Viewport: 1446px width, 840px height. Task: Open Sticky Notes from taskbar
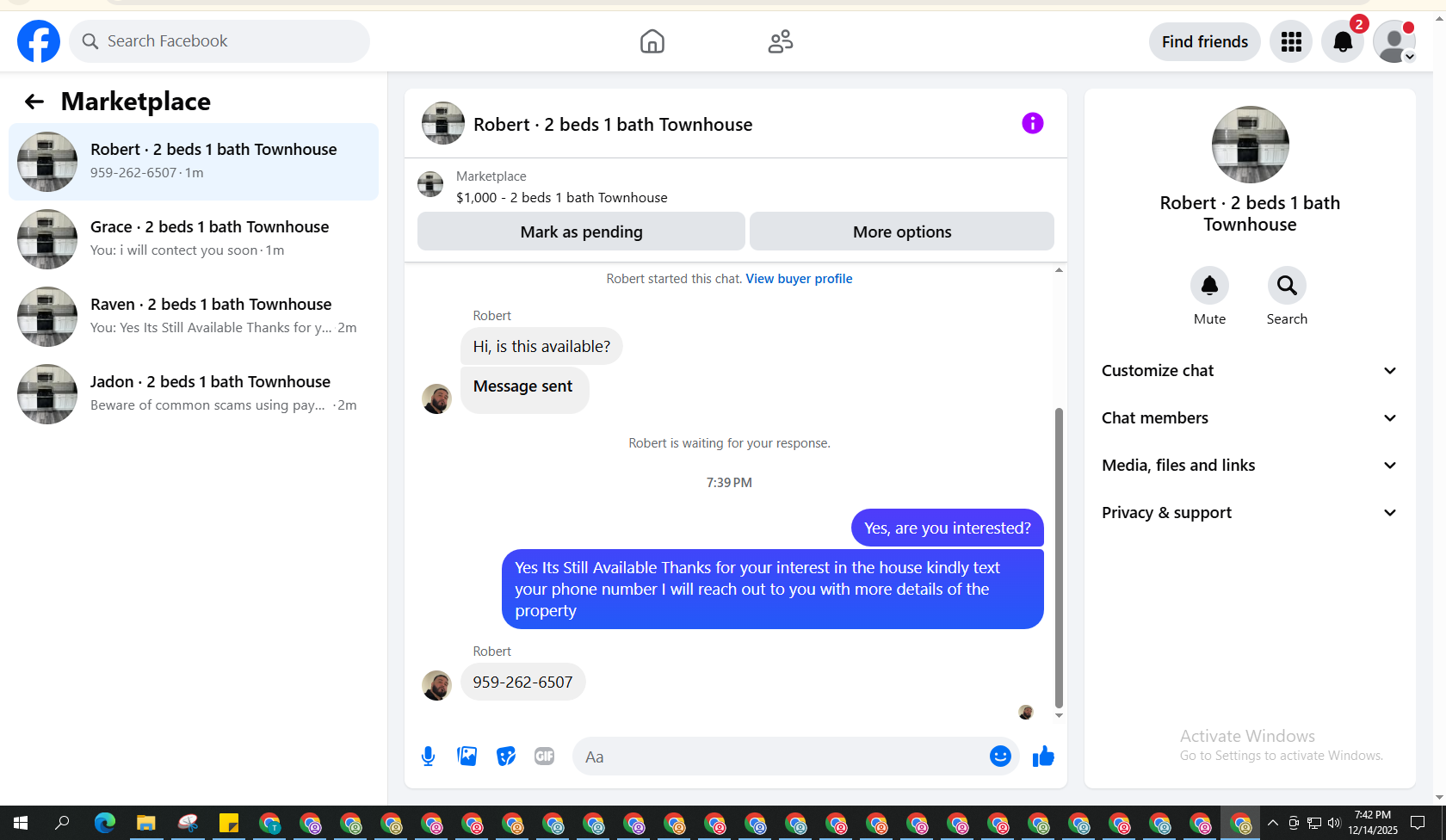pyautogui.click(x=229, y=824)
